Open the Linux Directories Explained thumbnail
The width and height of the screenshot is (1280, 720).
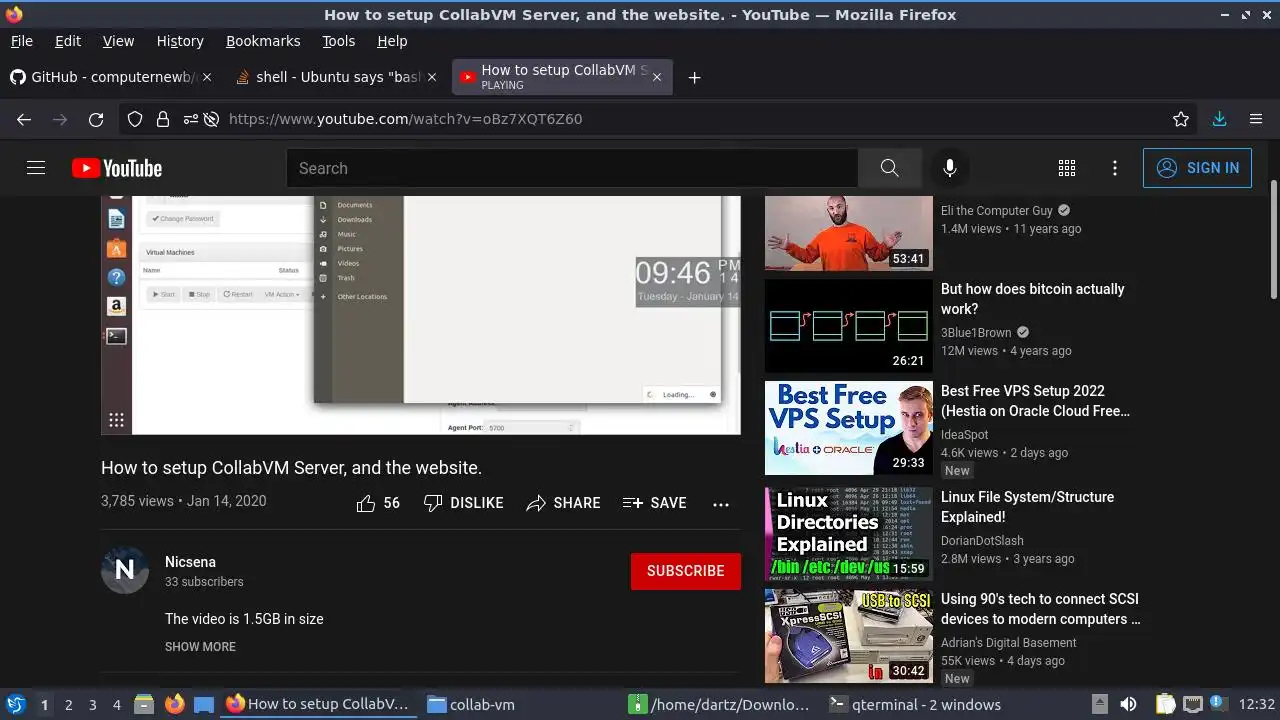pos(849,534)
